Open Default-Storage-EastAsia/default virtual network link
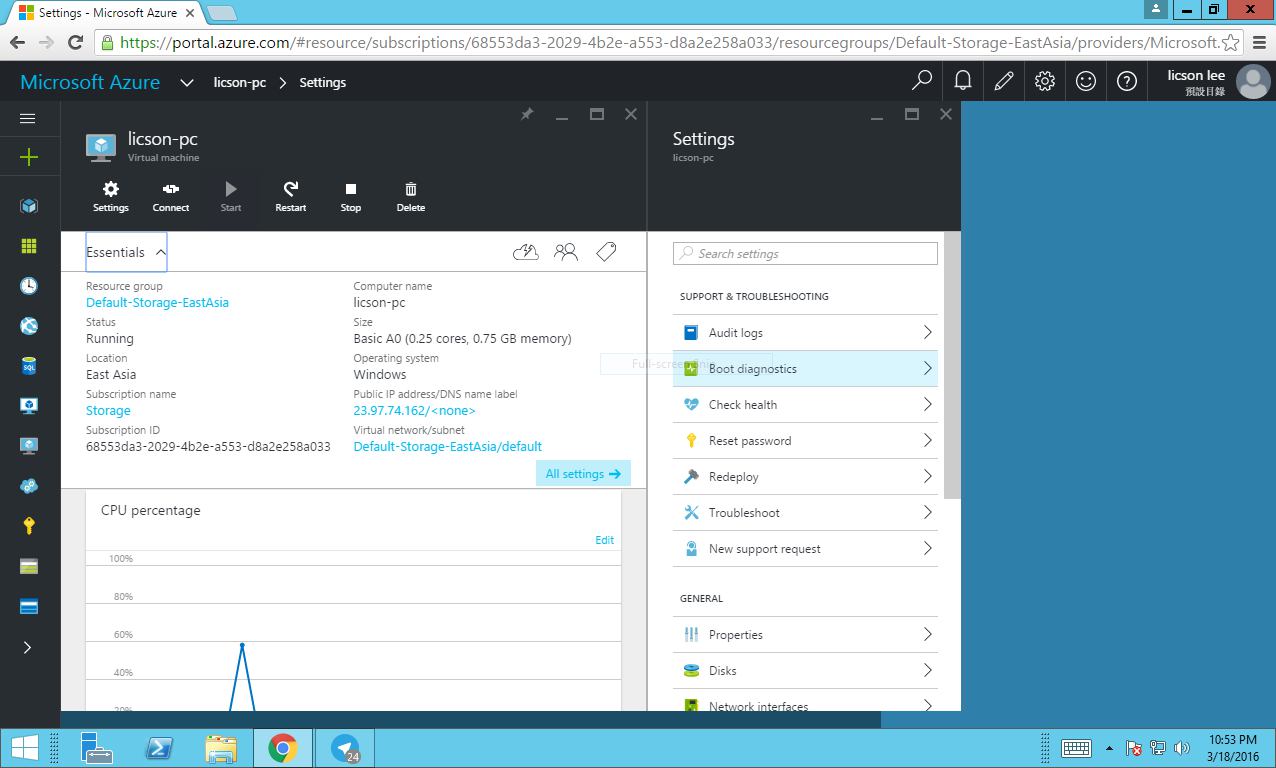The image size is (1276, 768). (x=448, y=446)
